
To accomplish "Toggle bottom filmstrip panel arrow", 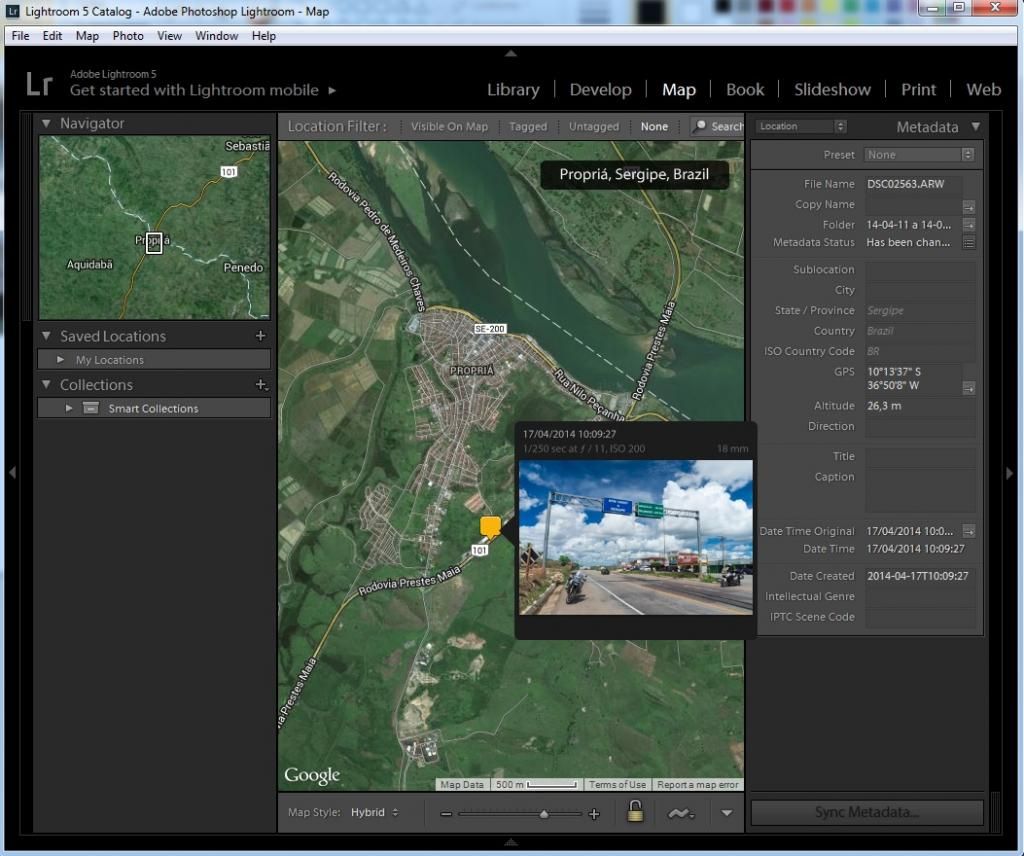I will point(511,842).
